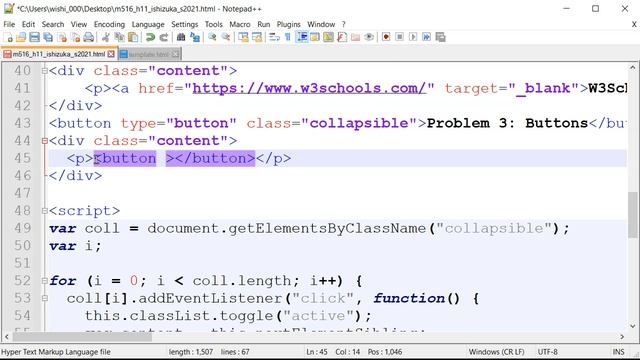Create a new document with New icon
The image size is (640, 360).
8,38
